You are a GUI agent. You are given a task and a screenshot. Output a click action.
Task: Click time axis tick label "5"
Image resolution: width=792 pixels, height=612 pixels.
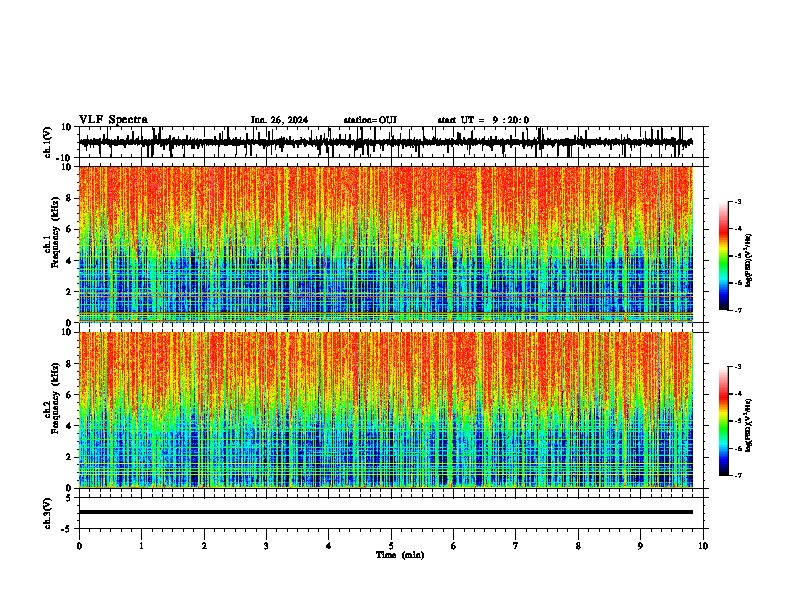pyautogui.click(x=391, y=546)
